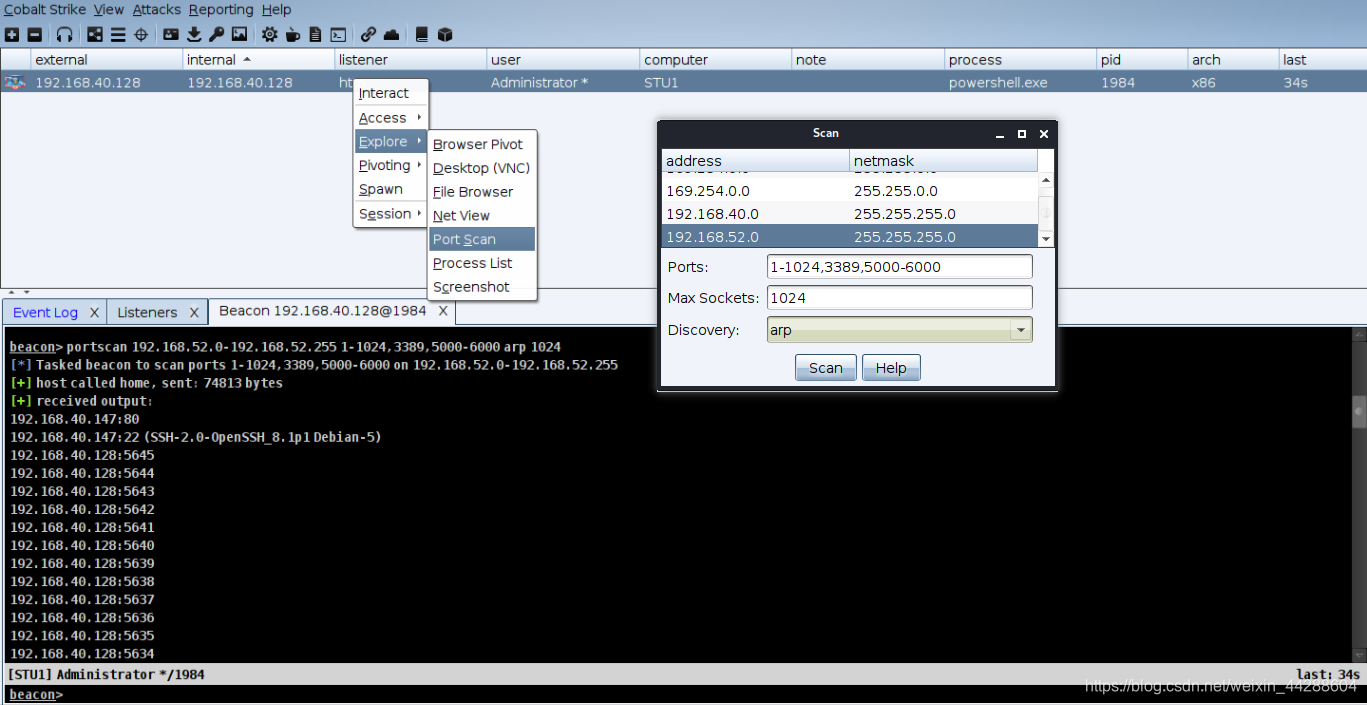
Task: Choose Interact from context menu
Action: (x=390, y=93)
